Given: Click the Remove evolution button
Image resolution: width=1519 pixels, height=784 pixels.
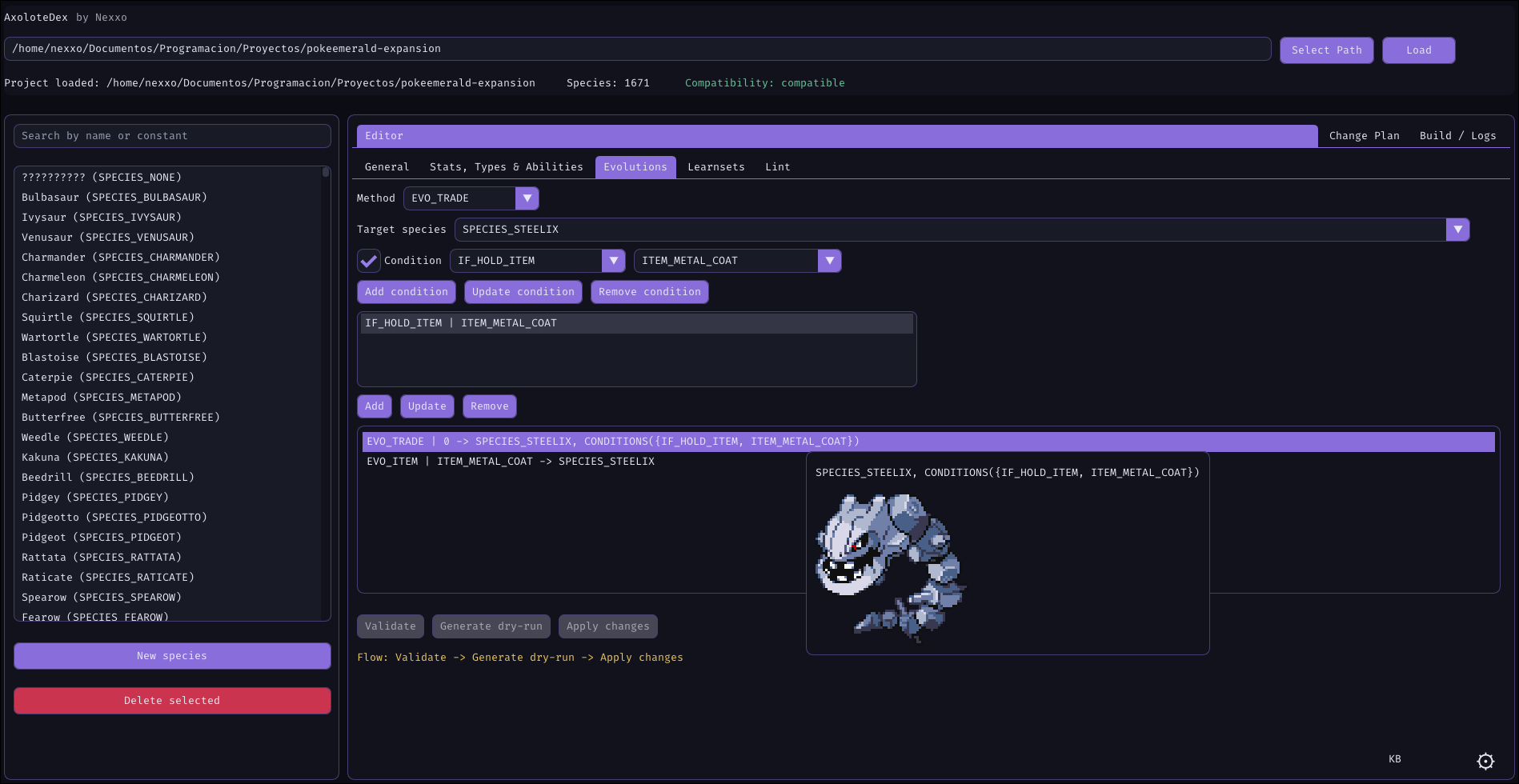Looking at the screenshot, I should coord(490,406).
